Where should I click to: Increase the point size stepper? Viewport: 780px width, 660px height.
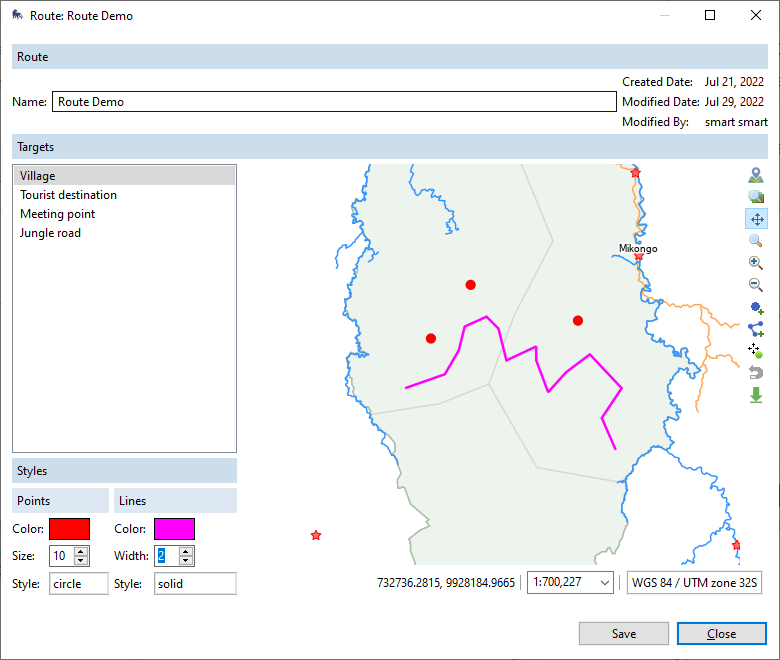(x=82, y=551)
